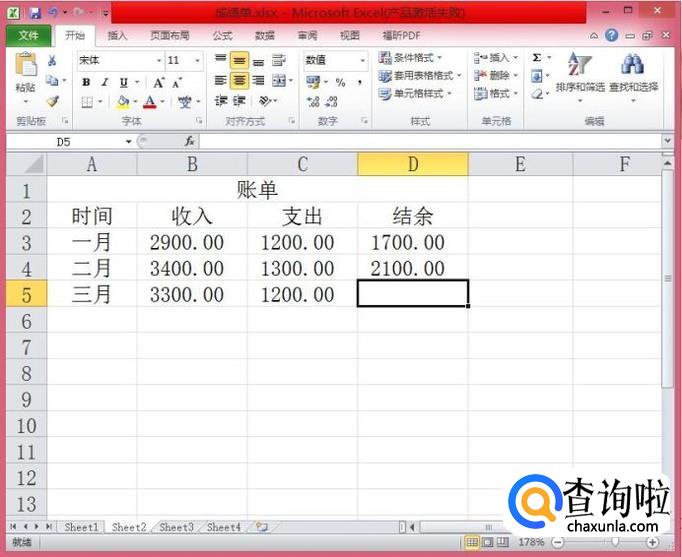Click the AutoSum sigma icon

[537, 58]
